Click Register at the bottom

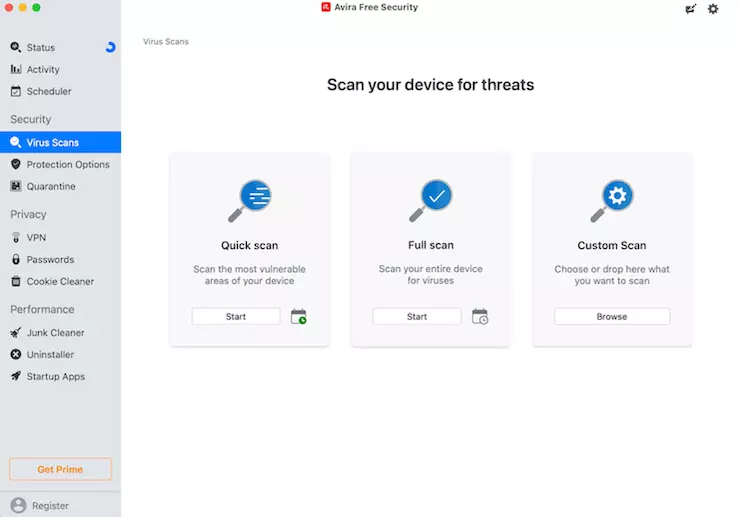[x=50, y=506]
